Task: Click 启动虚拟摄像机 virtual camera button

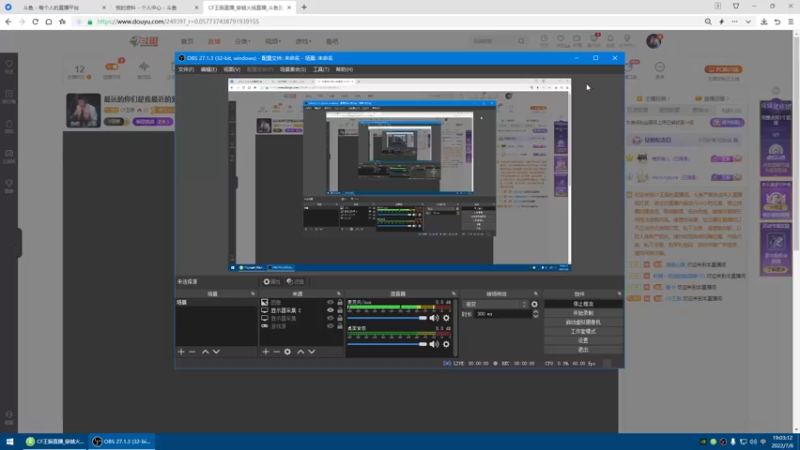Action: 583,322
